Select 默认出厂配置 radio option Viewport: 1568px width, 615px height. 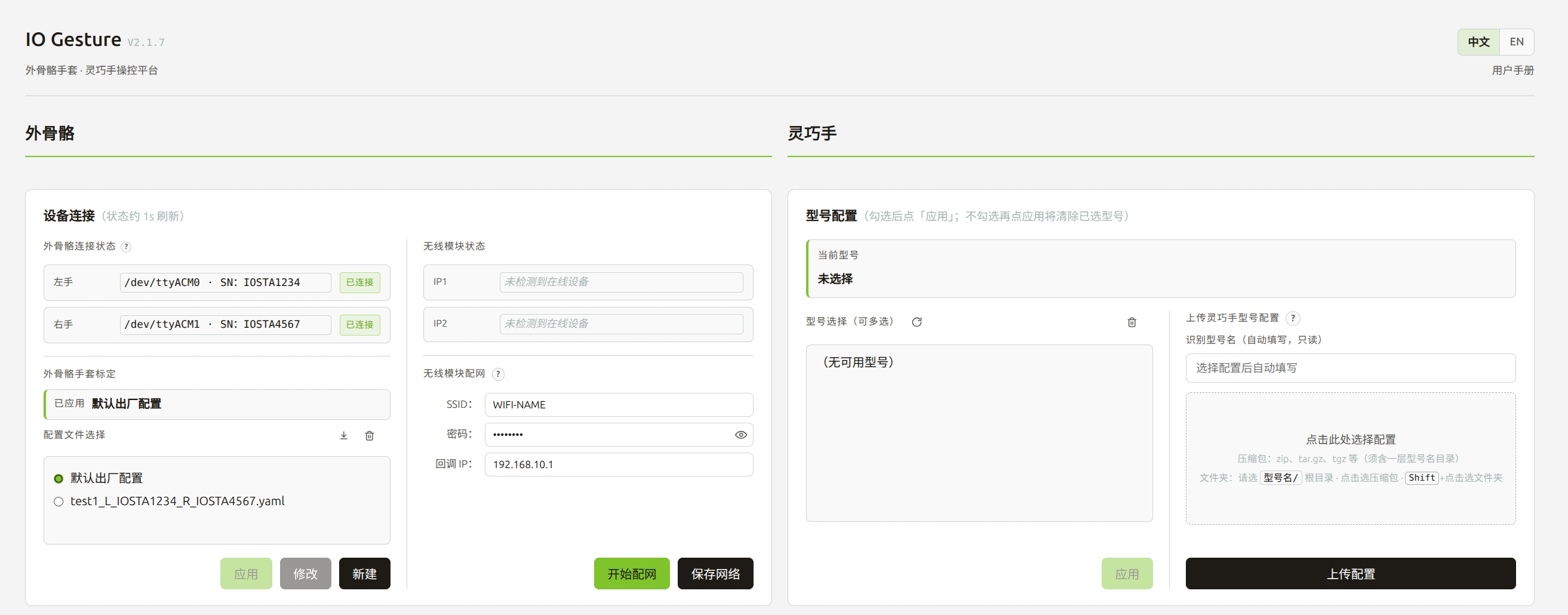[x=59, y=479]
